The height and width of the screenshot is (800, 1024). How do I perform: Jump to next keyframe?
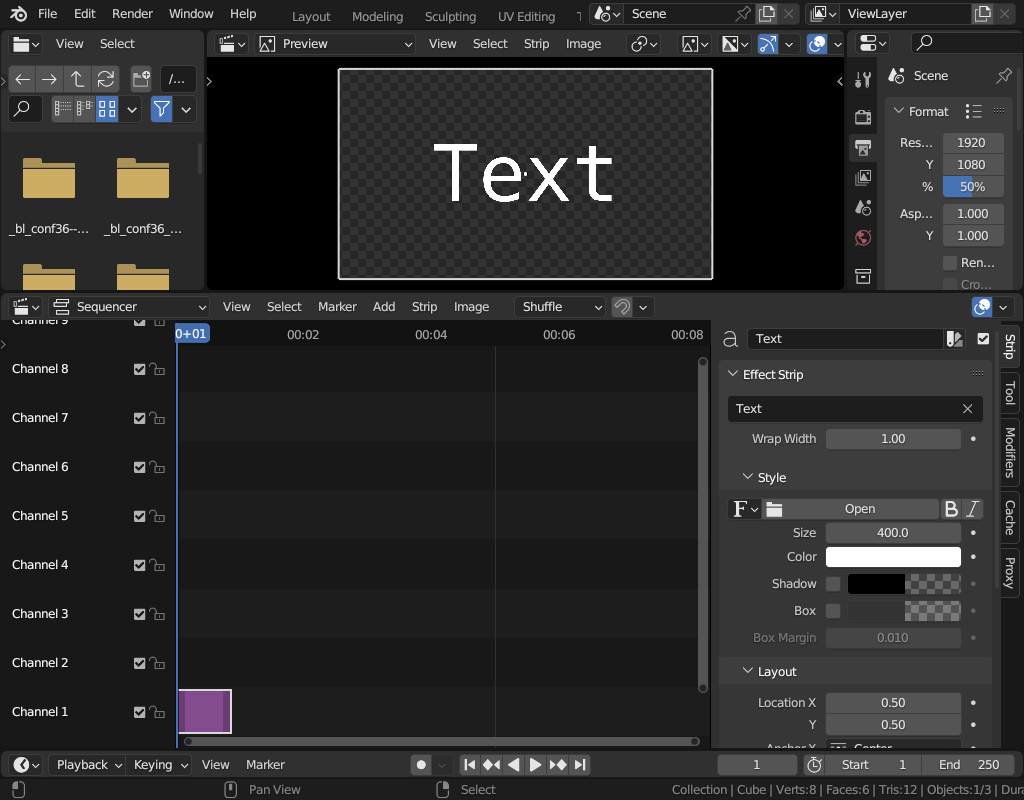[557, 765]
